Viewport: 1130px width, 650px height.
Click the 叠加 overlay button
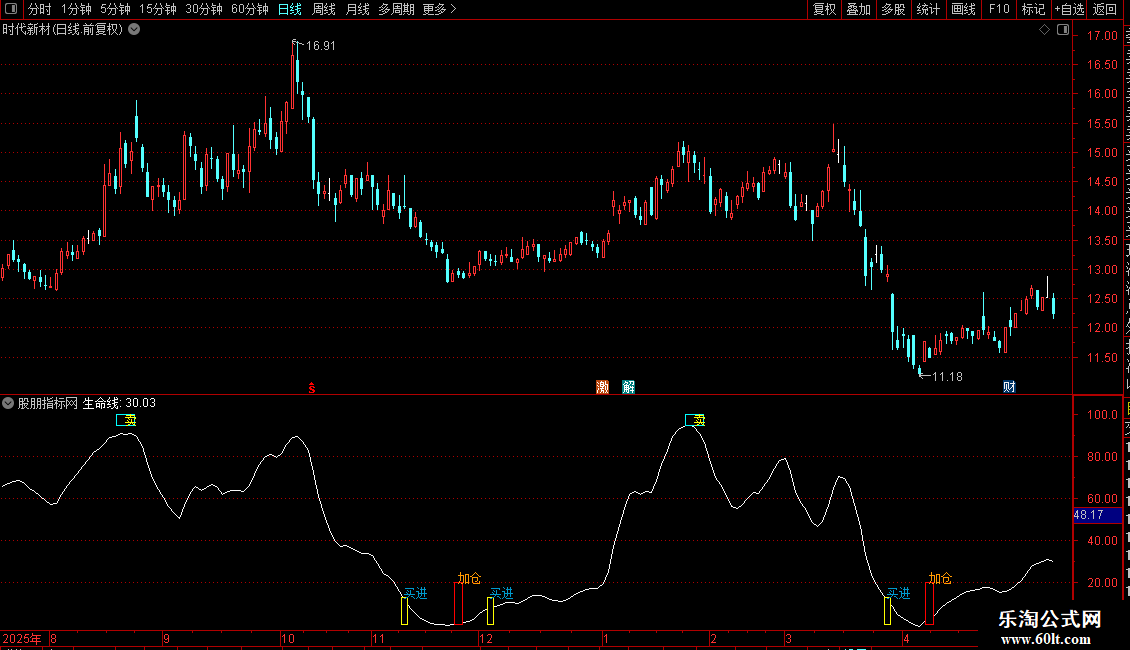859,9
